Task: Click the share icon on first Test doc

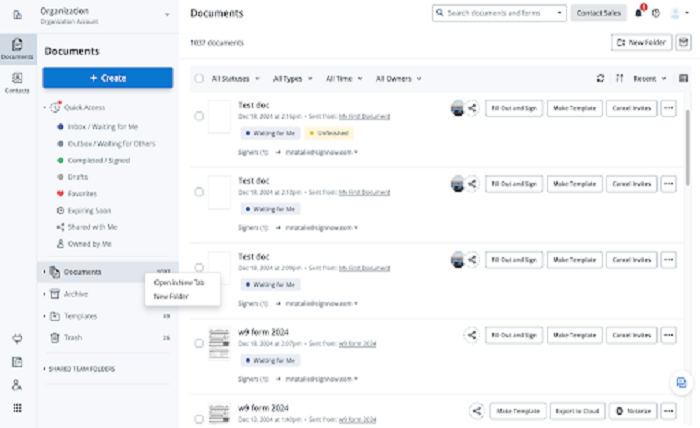Action: pyautogui.click(x=472, y=108)
